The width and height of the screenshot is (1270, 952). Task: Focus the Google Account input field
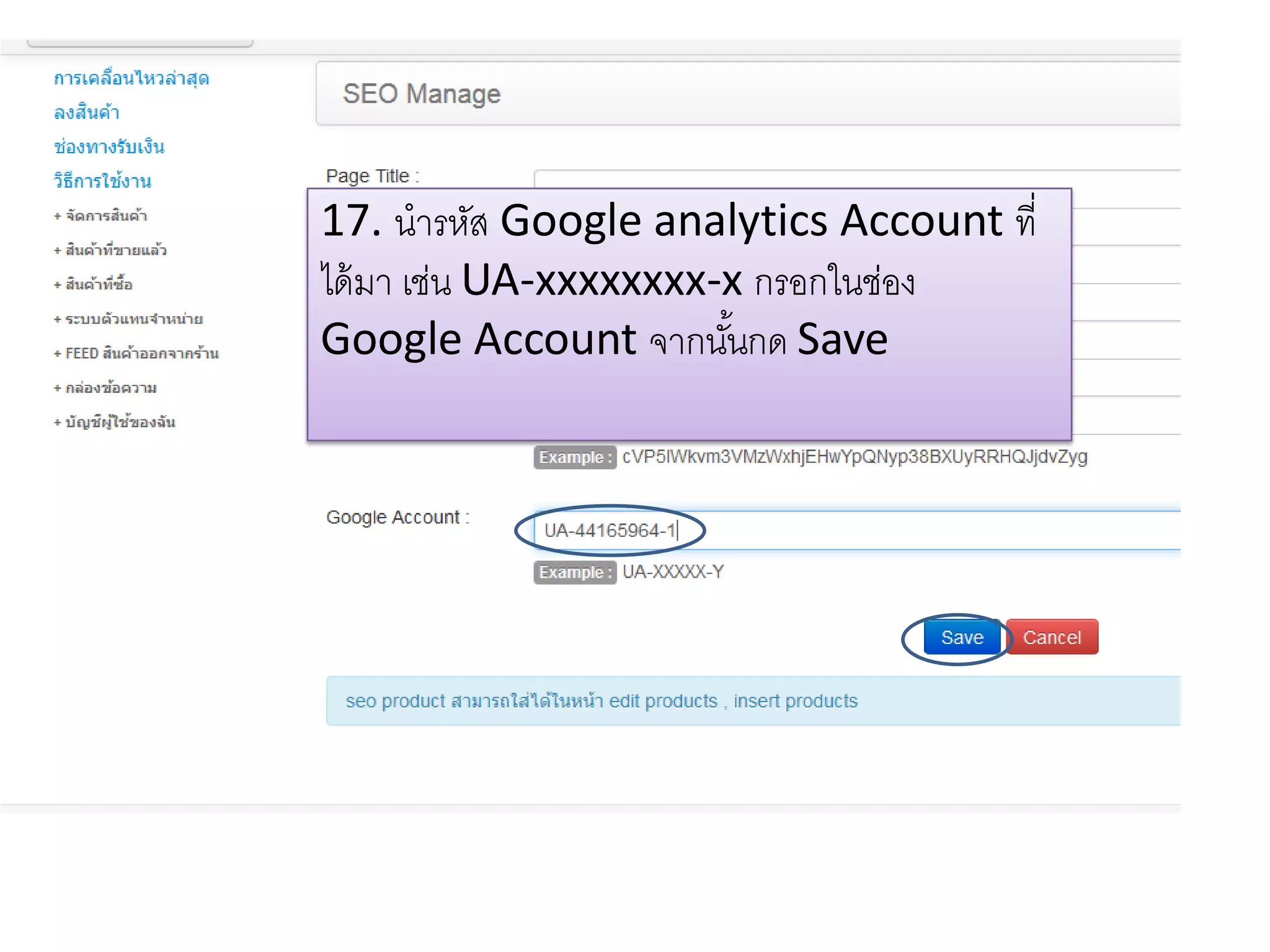[x=857, y=531]
